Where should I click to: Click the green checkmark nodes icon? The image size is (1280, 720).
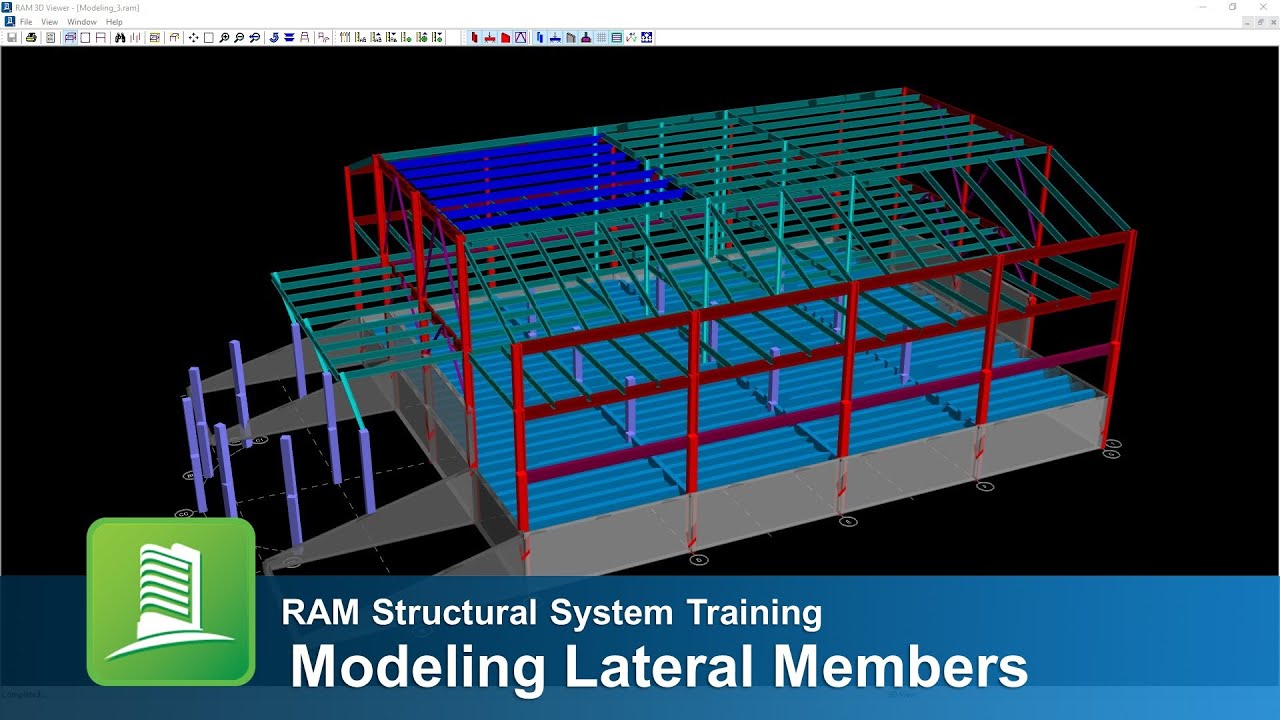click(632, 38)
